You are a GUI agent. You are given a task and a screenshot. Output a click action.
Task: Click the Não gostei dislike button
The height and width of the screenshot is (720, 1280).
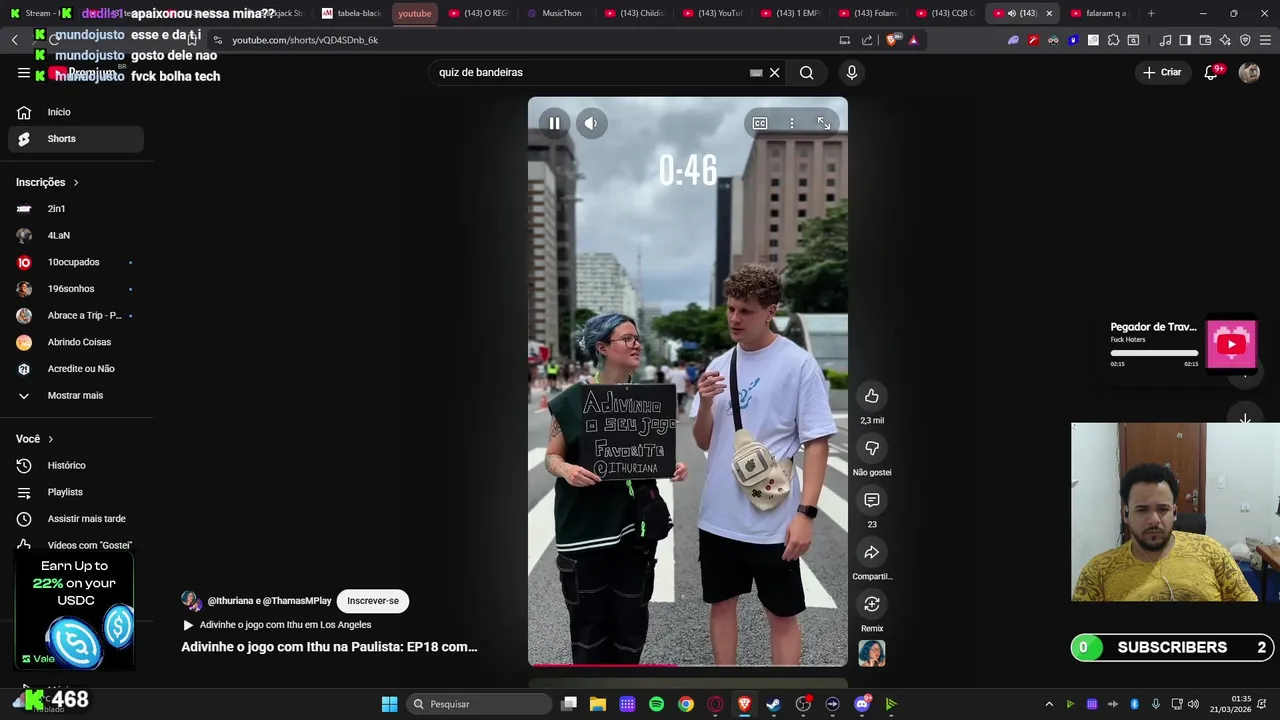tap(872, 448)
